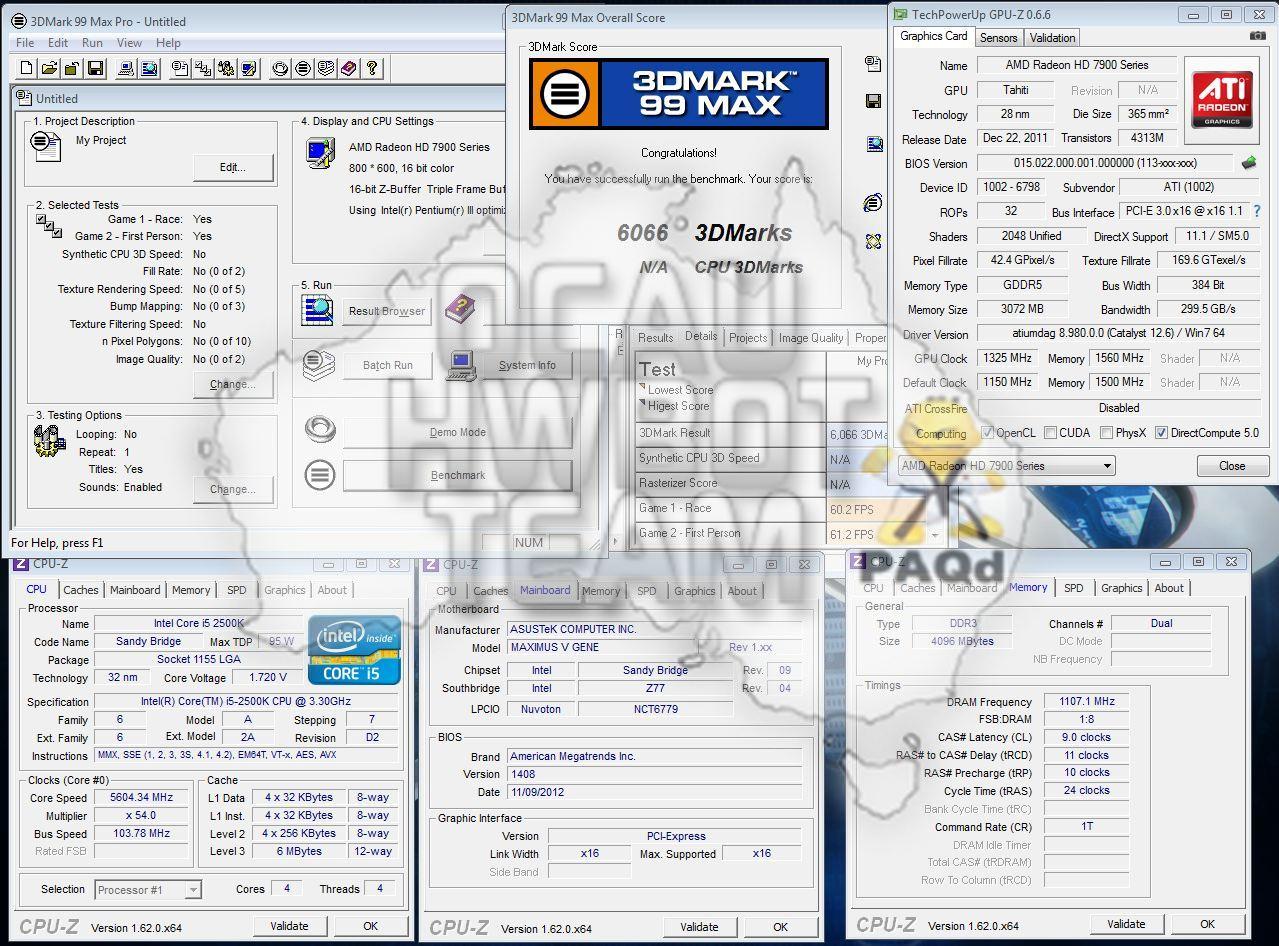Click the Game 1 - Race 60.2 FPS cell
This screenshot has height=946, width=1279.
[877, 509]
